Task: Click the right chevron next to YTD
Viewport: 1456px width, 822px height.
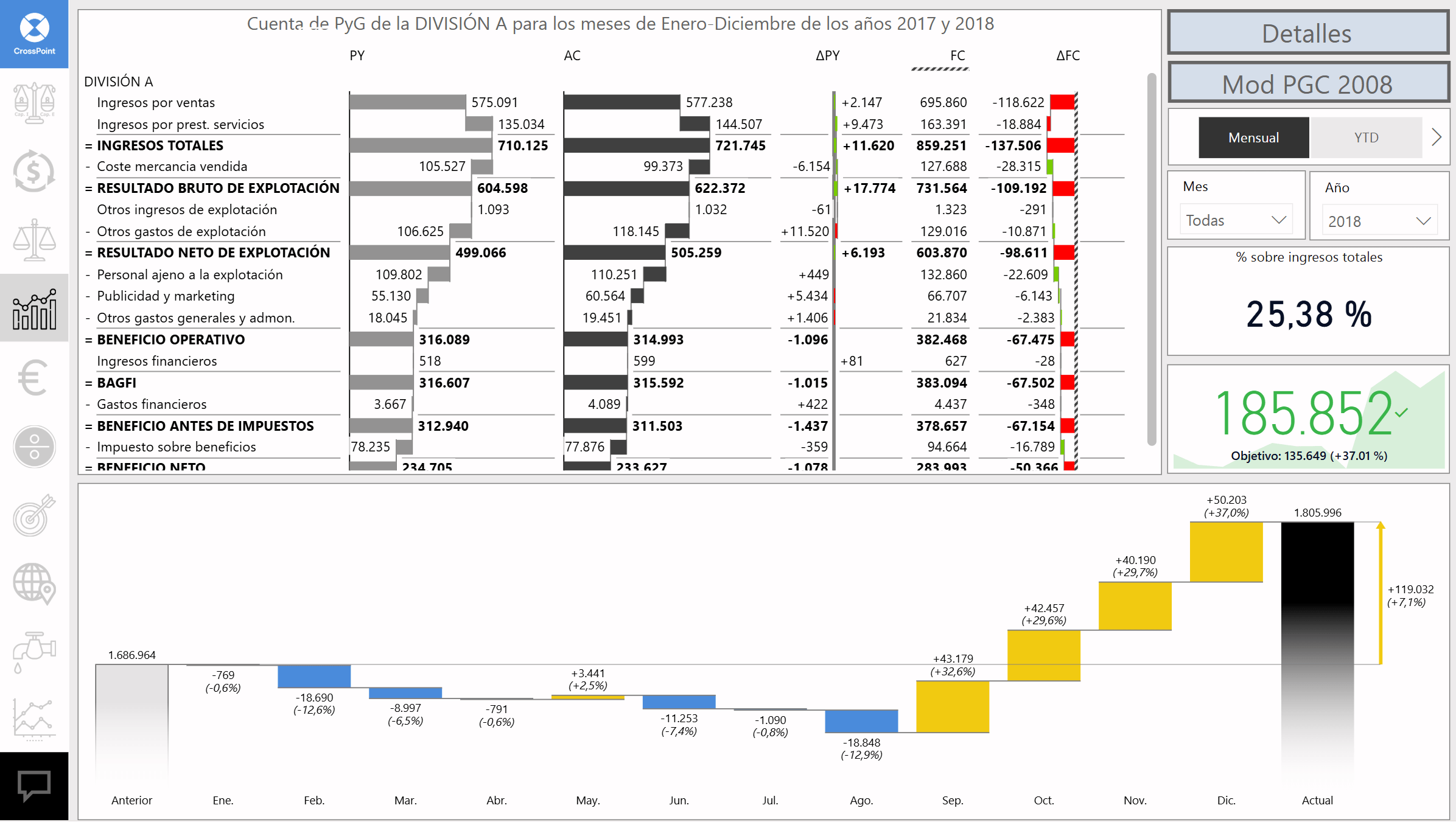Action: tap(1437, 137)
